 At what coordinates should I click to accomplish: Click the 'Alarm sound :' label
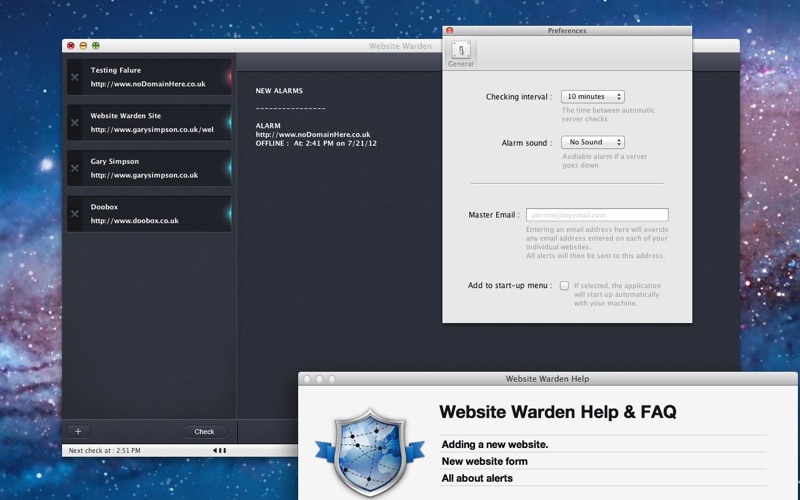click(x=527, y=143)
